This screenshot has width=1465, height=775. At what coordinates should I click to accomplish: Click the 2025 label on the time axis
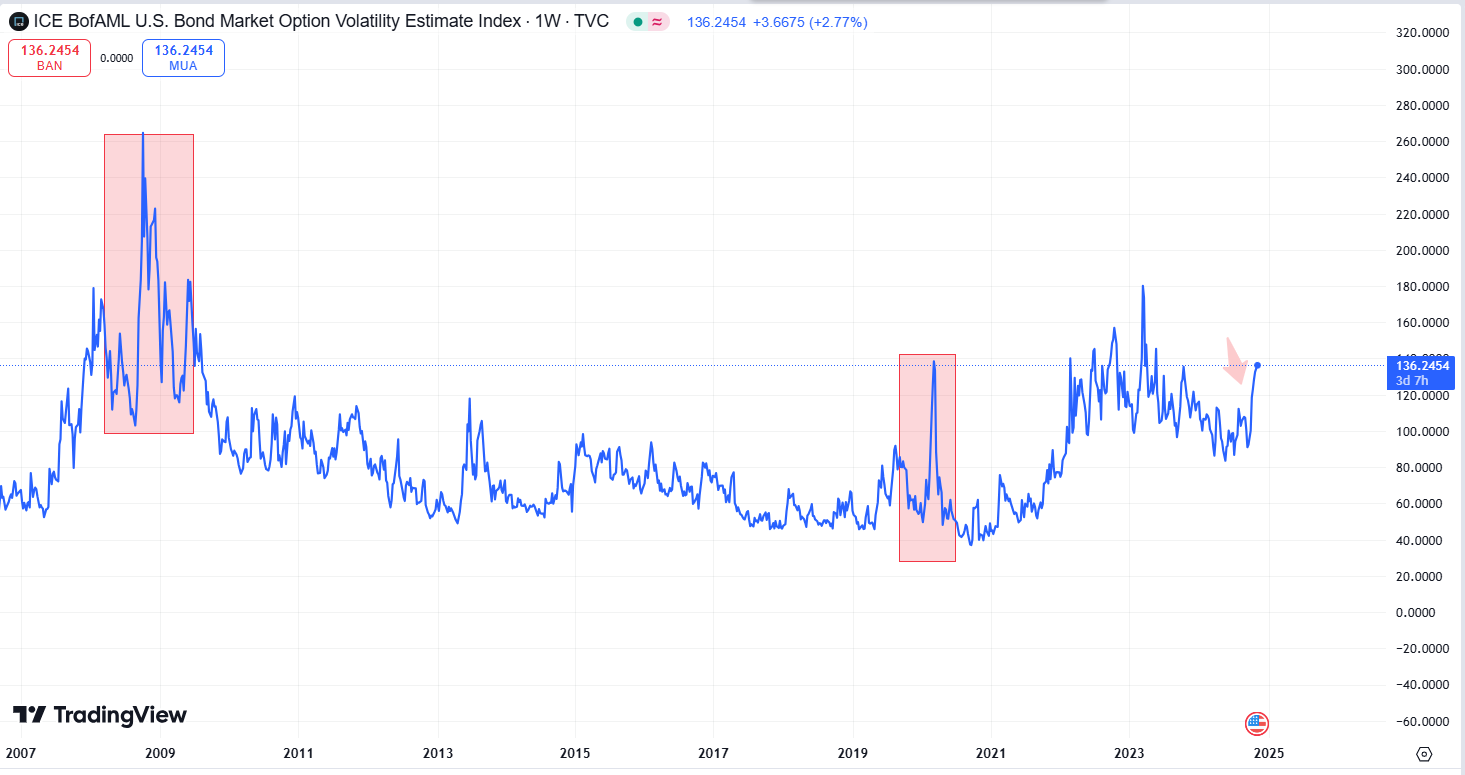1268,753
